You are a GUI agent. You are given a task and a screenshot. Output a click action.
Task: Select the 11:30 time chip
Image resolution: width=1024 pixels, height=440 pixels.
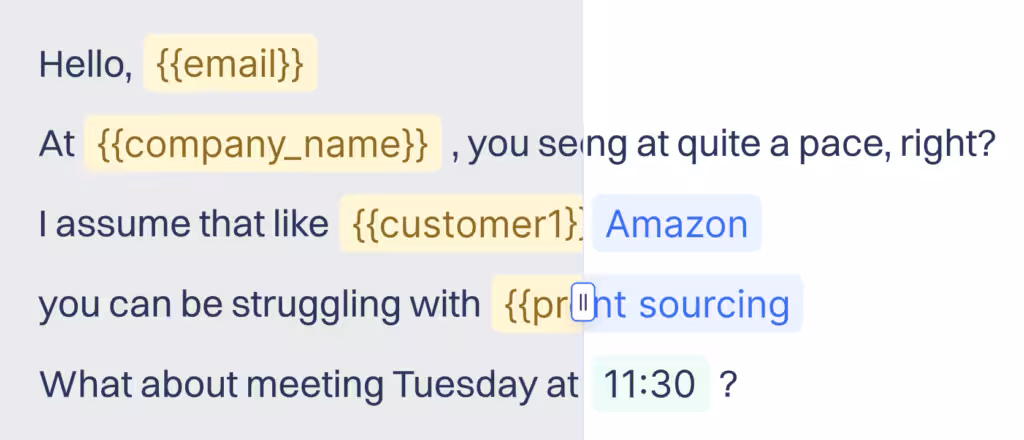[651, 384]
